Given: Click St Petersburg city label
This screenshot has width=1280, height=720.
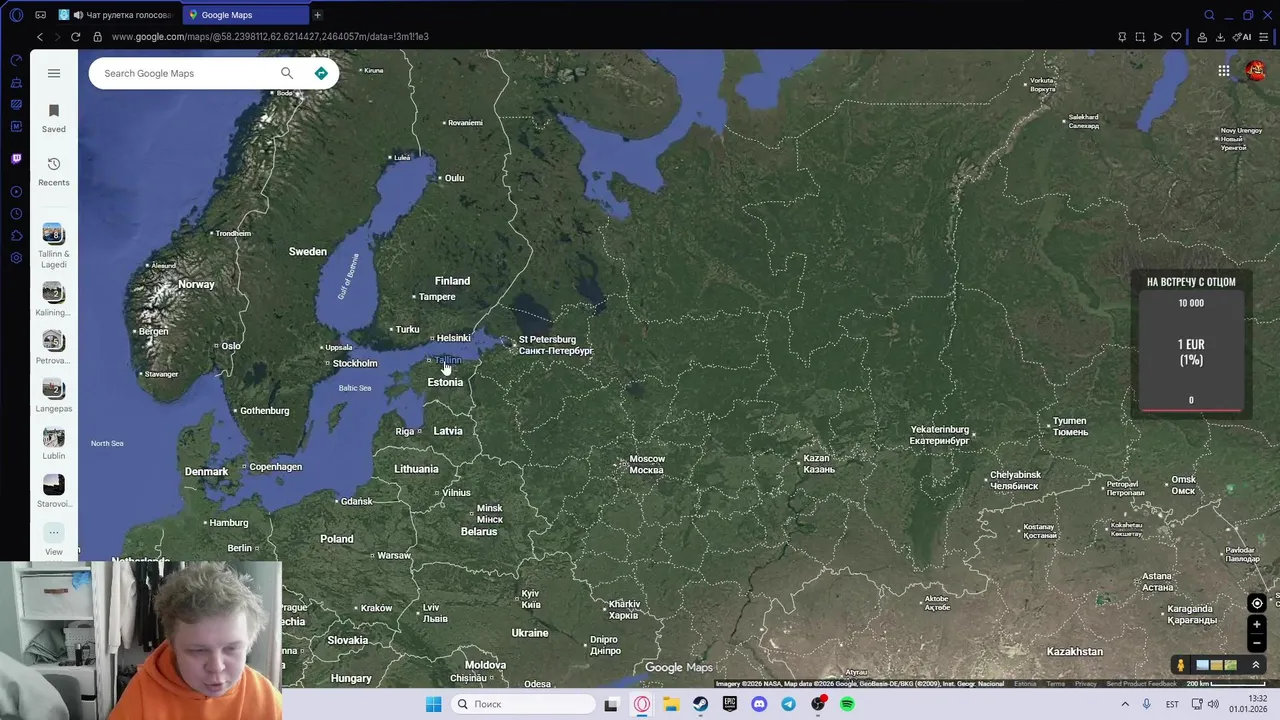Looking at the screenshot, I should (555, 345).
